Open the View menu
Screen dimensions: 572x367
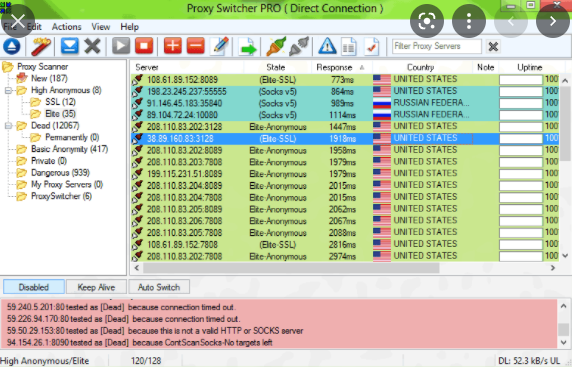(x=101, y=27)
